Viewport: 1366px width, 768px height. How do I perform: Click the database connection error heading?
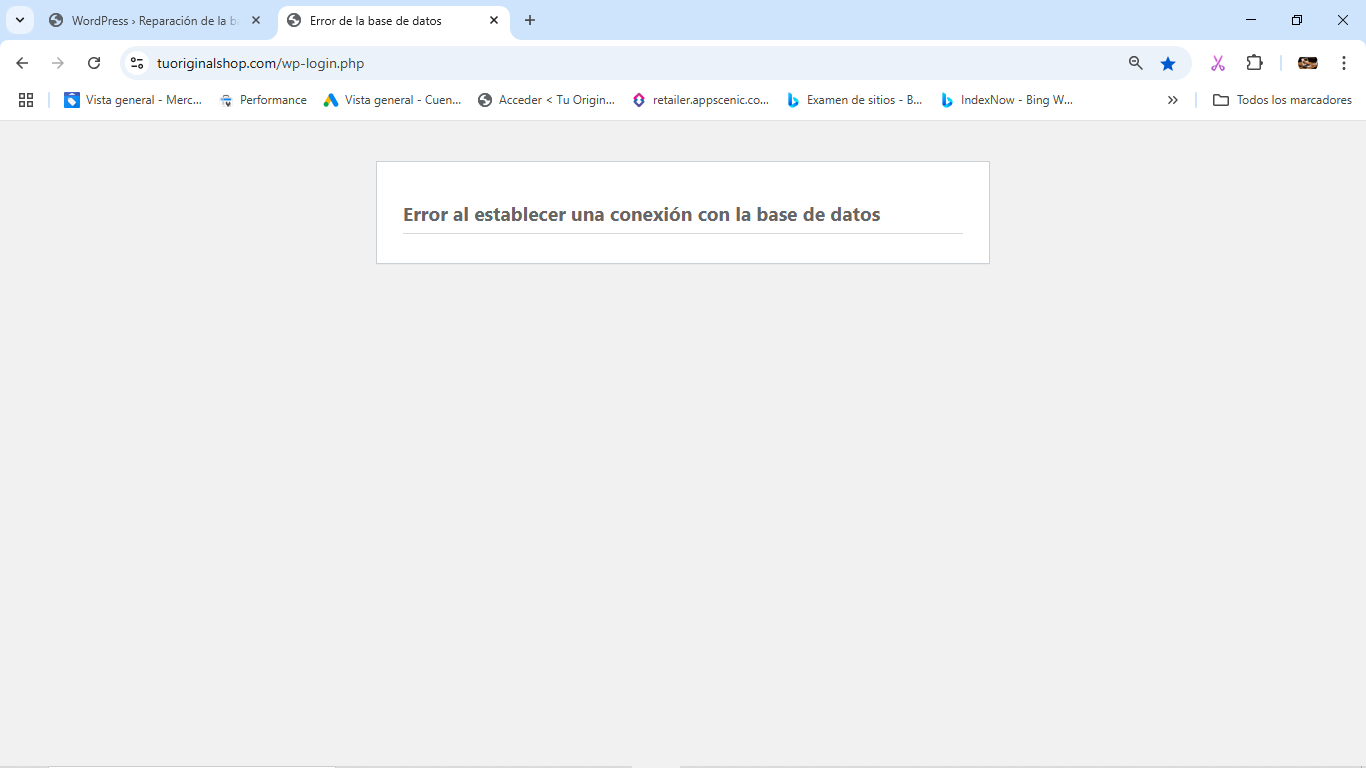pyautogui.click(x=641, y=214)
